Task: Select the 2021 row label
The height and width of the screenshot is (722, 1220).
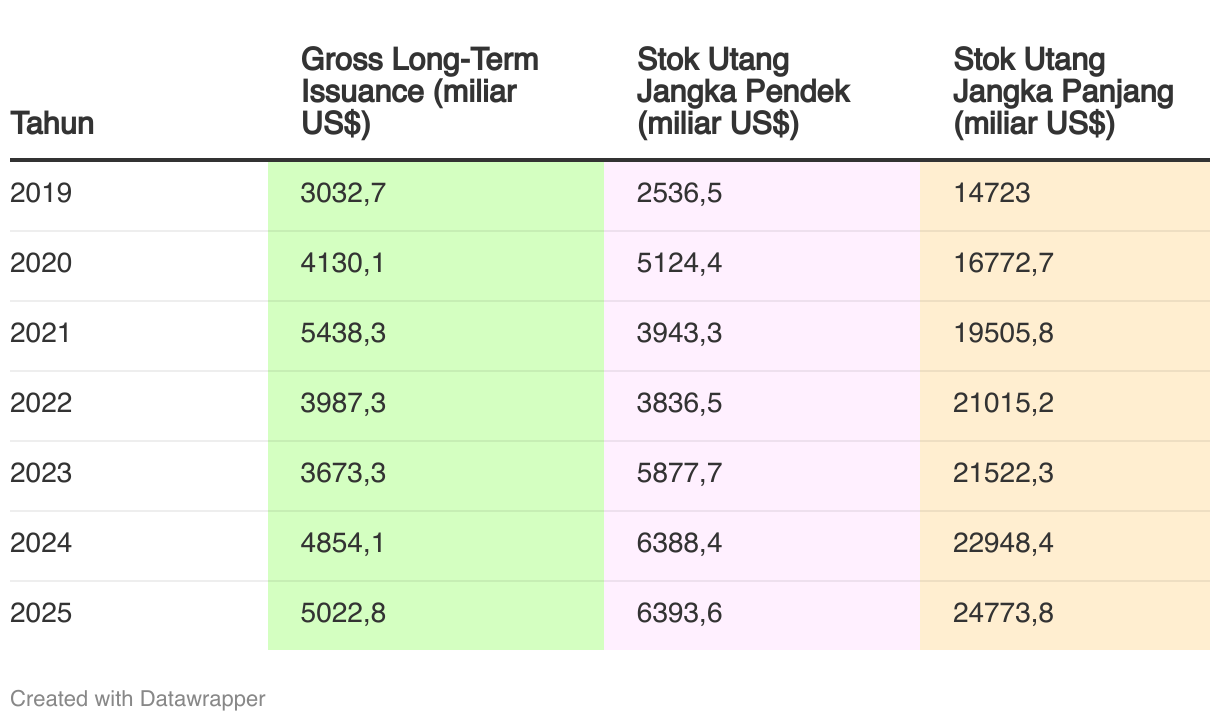Action: pos(41,333)
